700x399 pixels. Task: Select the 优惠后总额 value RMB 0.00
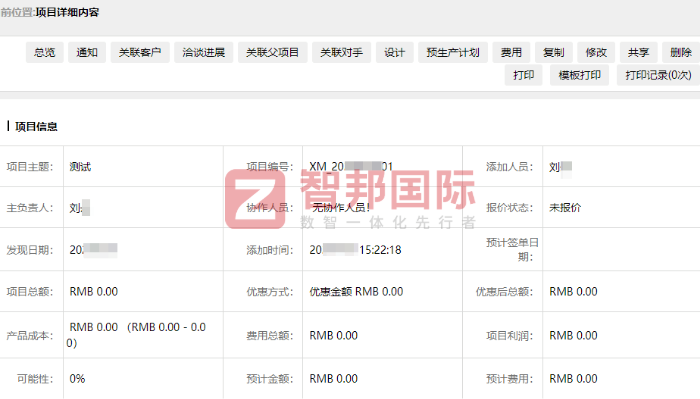[573, 292]
